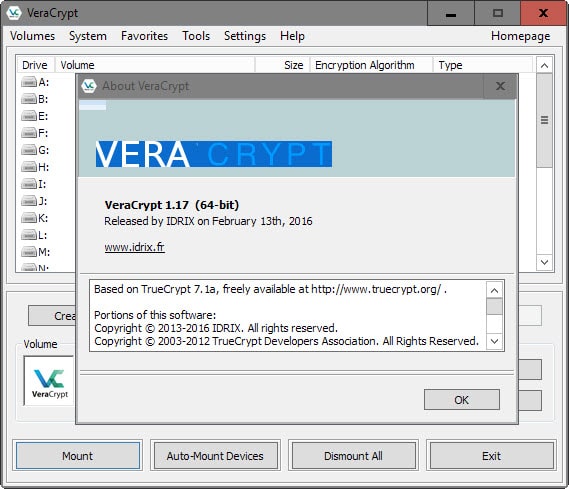Click OK in About dialog

pos(462,400)
